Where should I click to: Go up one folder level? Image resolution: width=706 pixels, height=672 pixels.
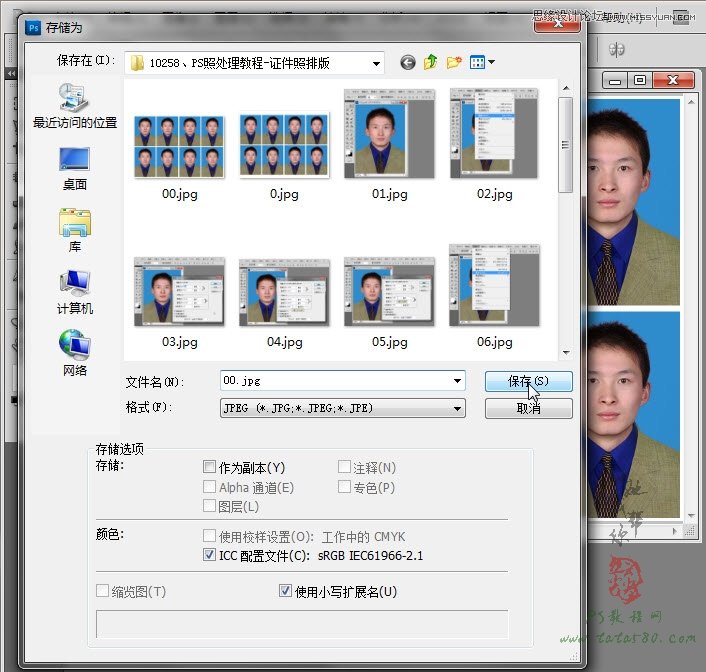coord(431,62)
